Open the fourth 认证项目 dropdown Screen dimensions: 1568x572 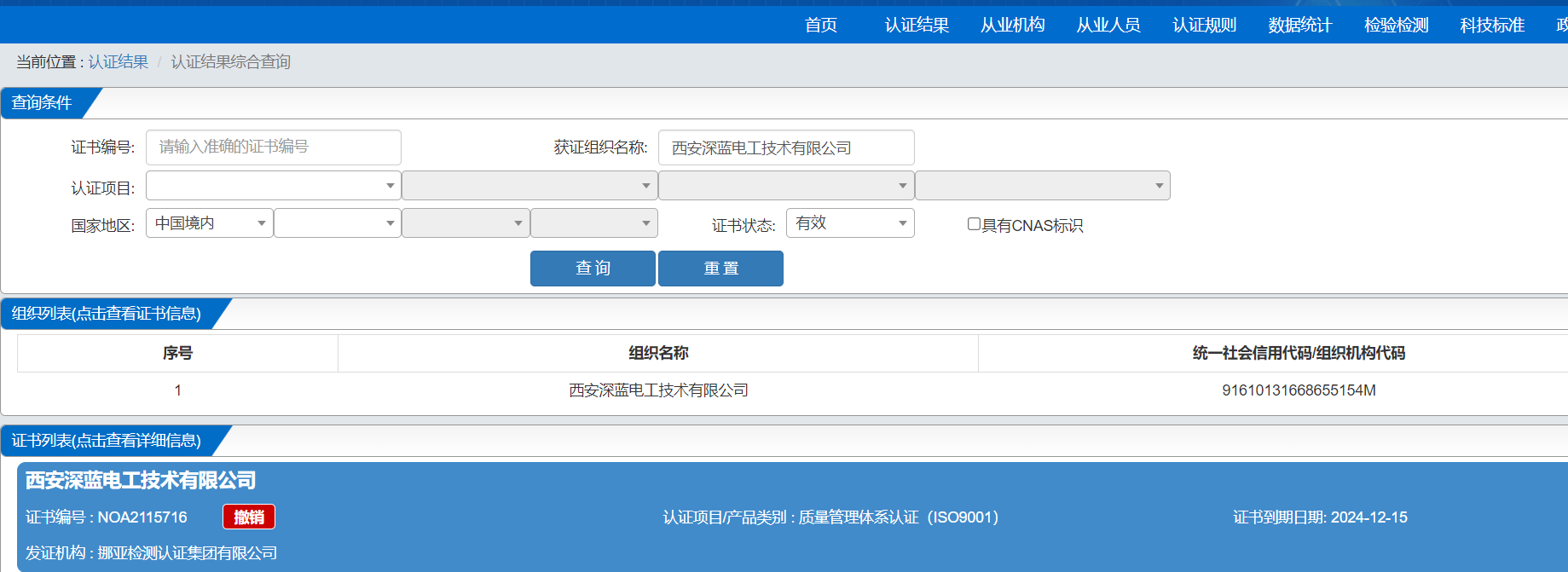tap(1043, 185)
